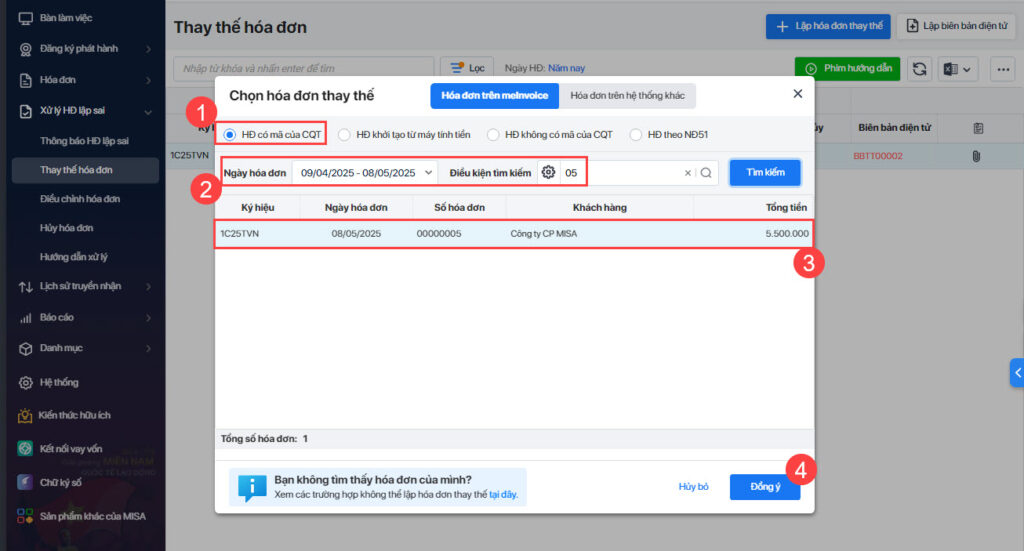
Task: Click the tại đây help link
Action: coord(503,495)
